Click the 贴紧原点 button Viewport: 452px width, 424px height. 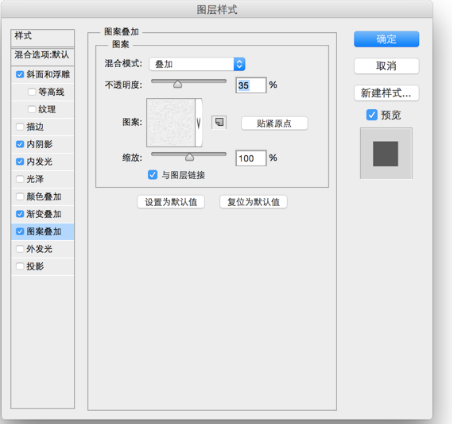click(274, 123)
